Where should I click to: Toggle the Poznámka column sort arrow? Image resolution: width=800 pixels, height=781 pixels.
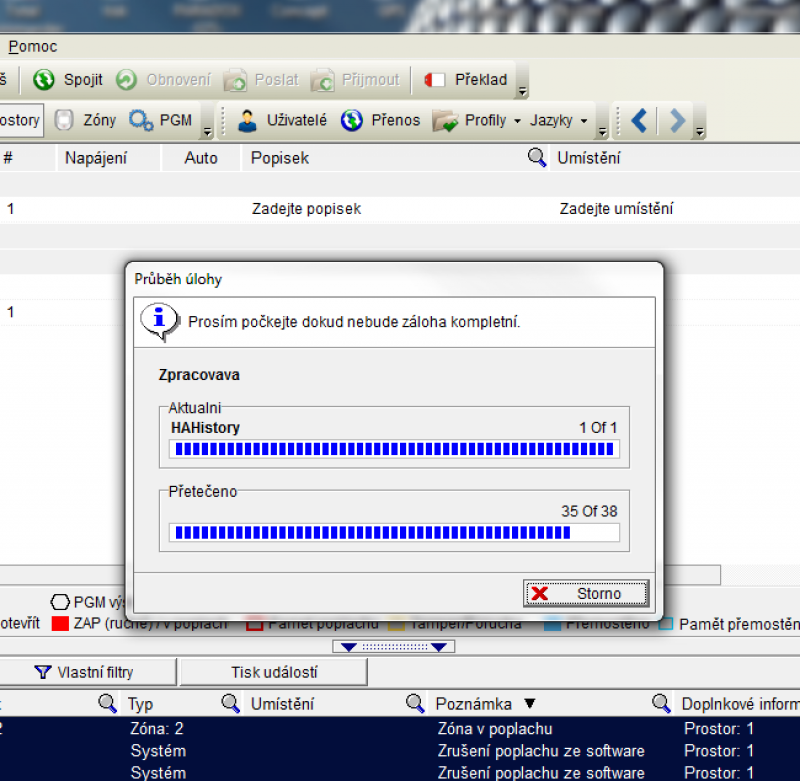tap(530, 704)
